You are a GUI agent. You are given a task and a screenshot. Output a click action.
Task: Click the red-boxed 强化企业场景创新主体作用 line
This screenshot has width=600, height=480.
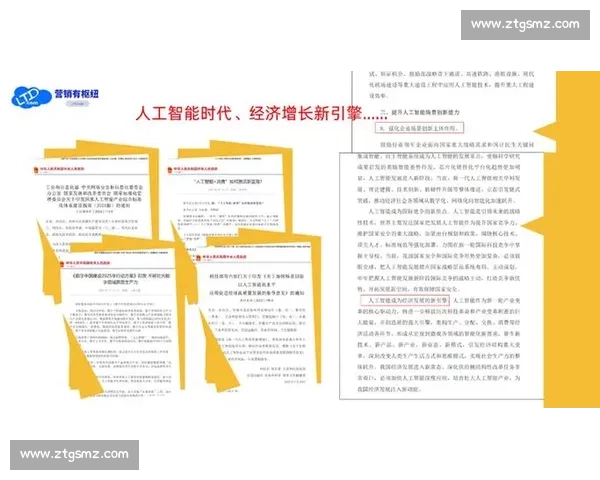(x=419, y=128)
